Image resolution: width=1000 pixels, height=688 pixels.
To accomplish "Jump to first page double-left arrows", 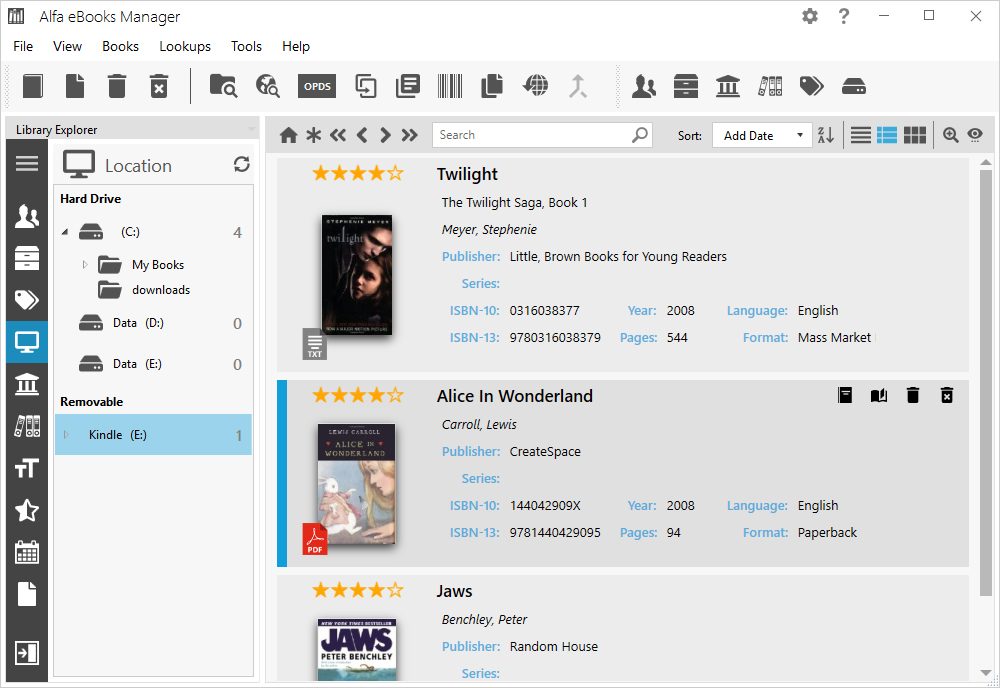I will pos(338,135).
